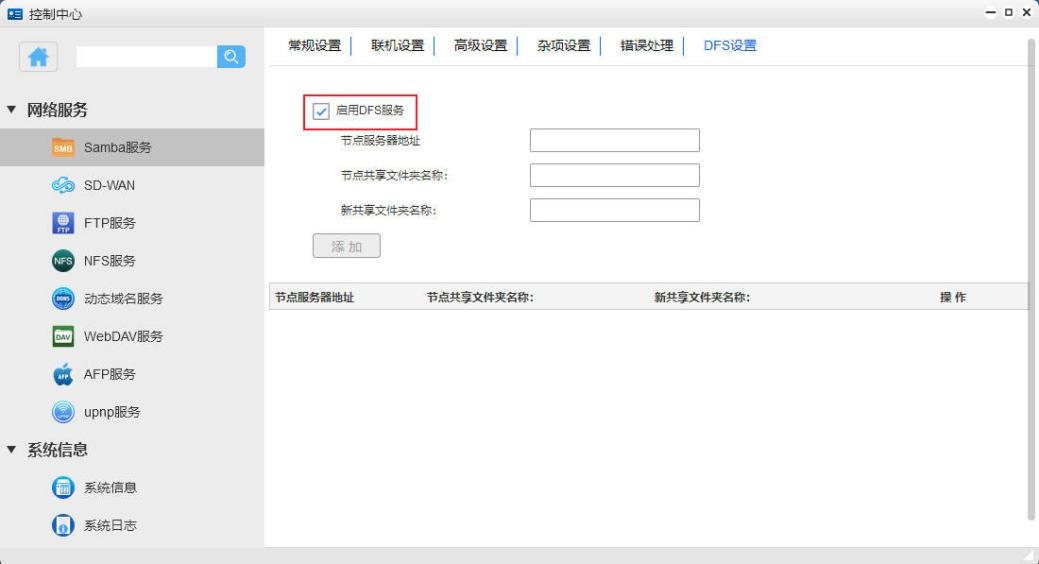The width and height of the screenshot is (1039, 564).
Task: Click the 添加 button
Action: tap(347, 247)
